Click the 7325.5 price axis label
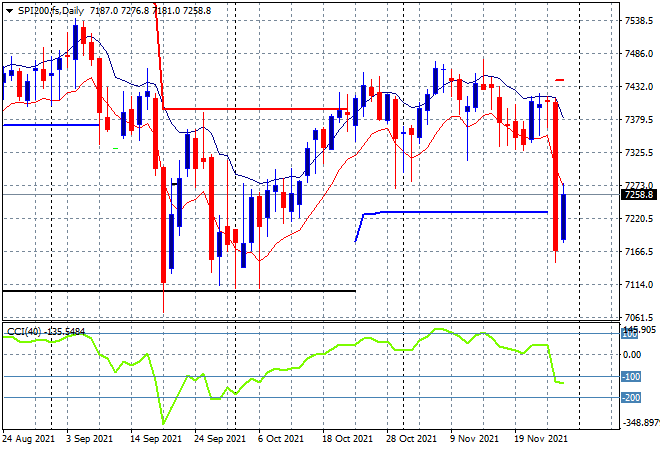 coord(639,152)
